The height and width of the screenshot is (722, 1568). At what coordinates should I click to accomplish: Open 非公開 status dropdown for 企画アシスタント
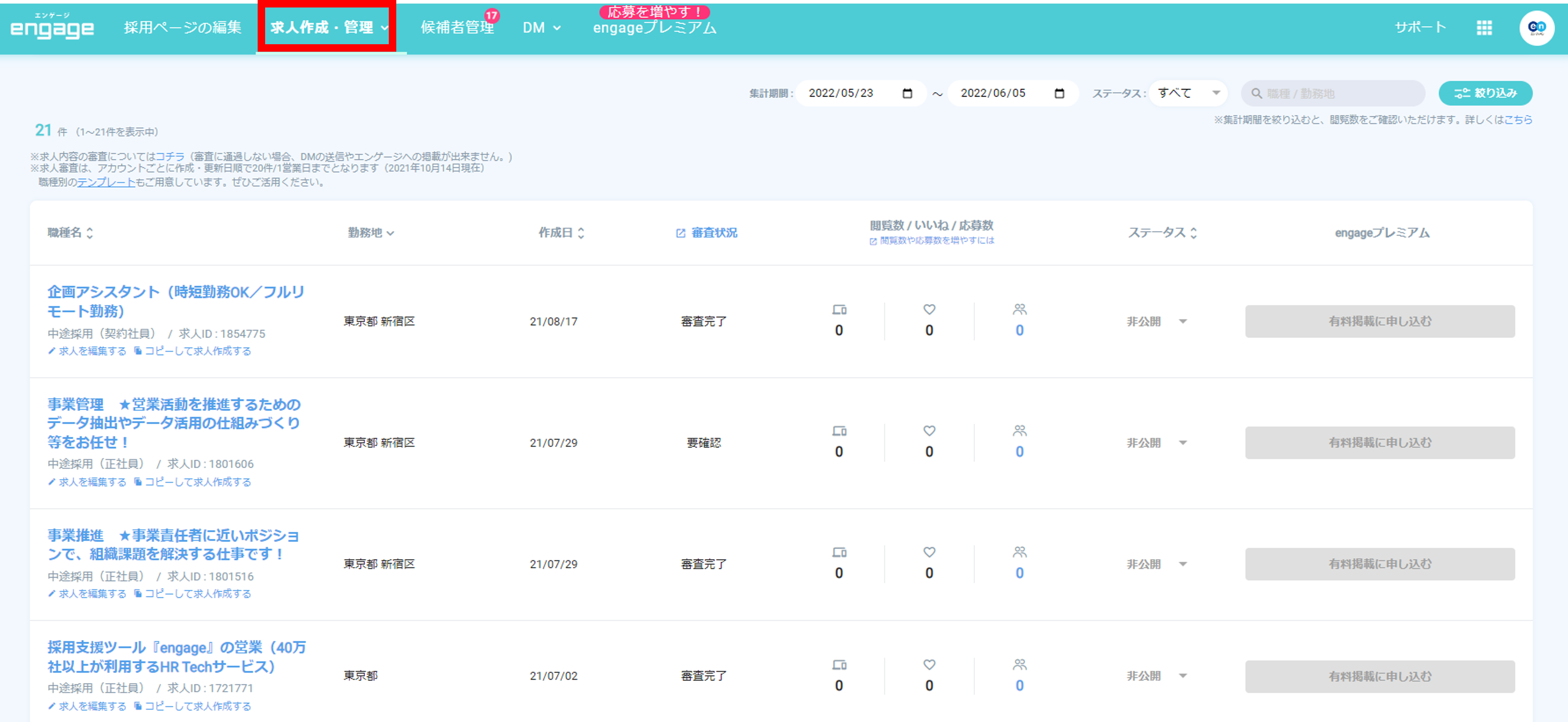[x=1156, y=322]
